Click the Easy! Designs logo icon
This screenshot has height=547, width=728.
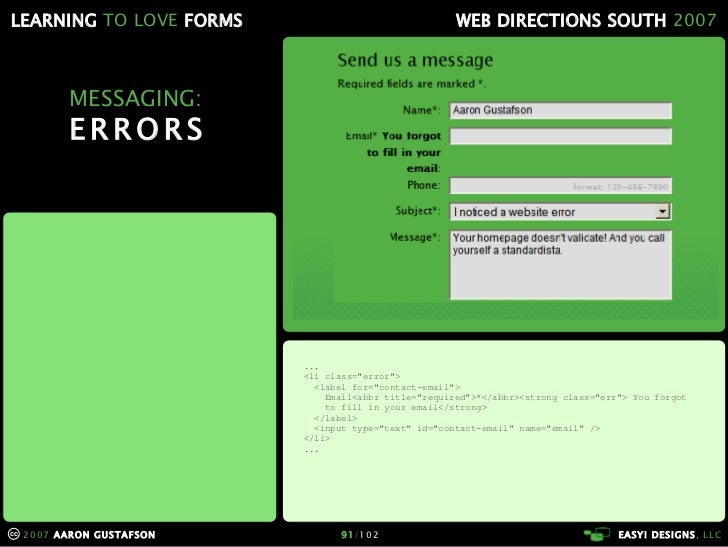click(597, 534)
